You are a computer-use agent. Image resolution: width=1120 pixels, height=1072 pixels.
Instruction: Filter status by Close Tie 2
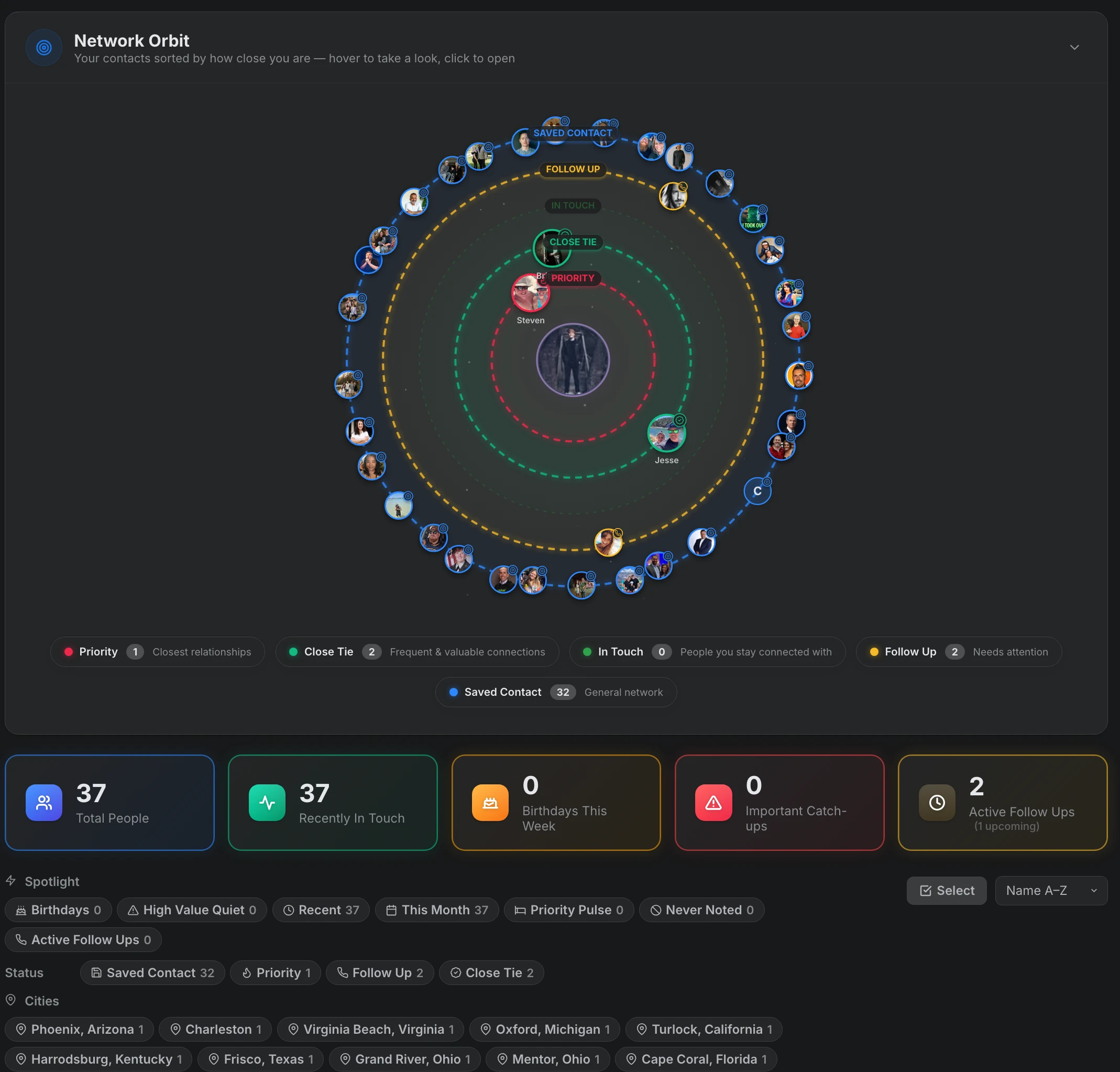pos(491,973)
